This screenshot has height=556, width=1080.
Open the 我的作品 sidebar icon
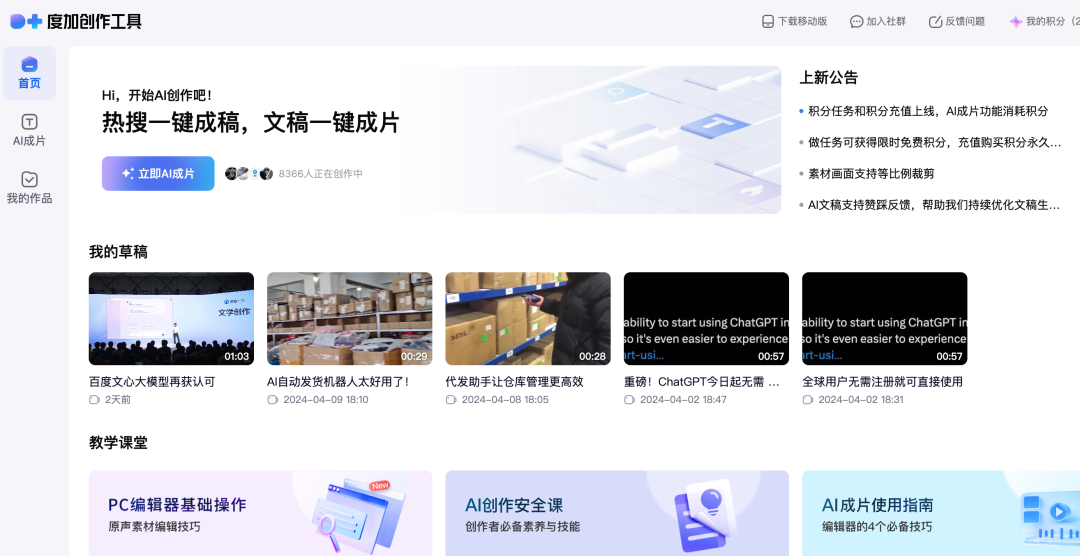coord(30,179)
